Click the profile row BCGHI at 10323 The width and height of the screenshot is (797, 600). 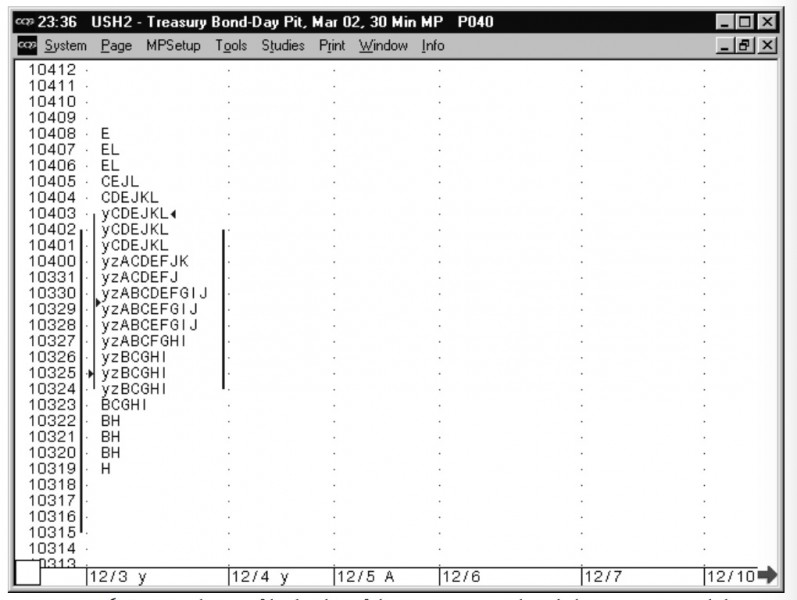tap(124, 405)
